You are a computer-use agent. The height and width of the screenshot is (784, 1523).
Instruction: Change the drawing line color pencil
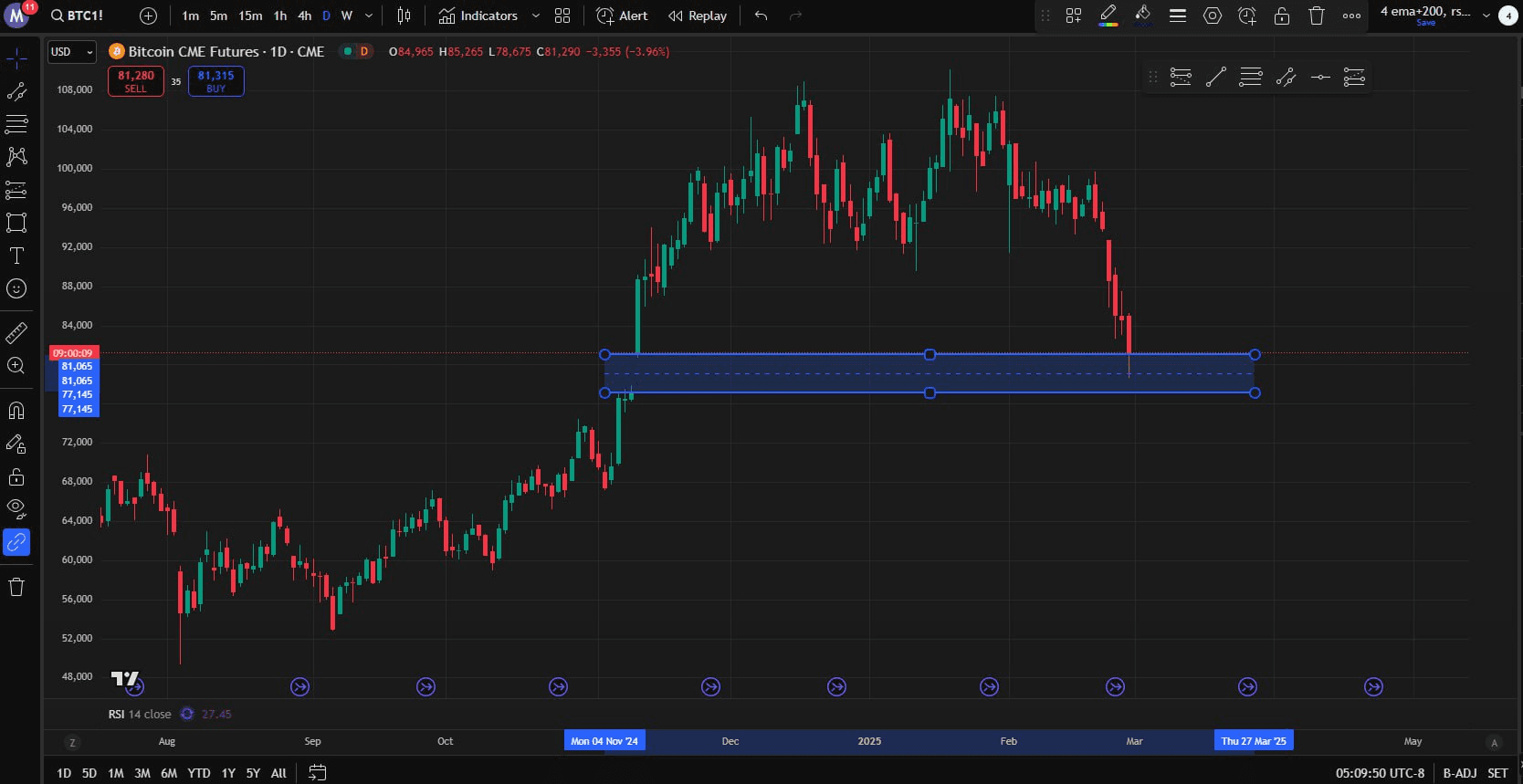tap(1108, 16)
